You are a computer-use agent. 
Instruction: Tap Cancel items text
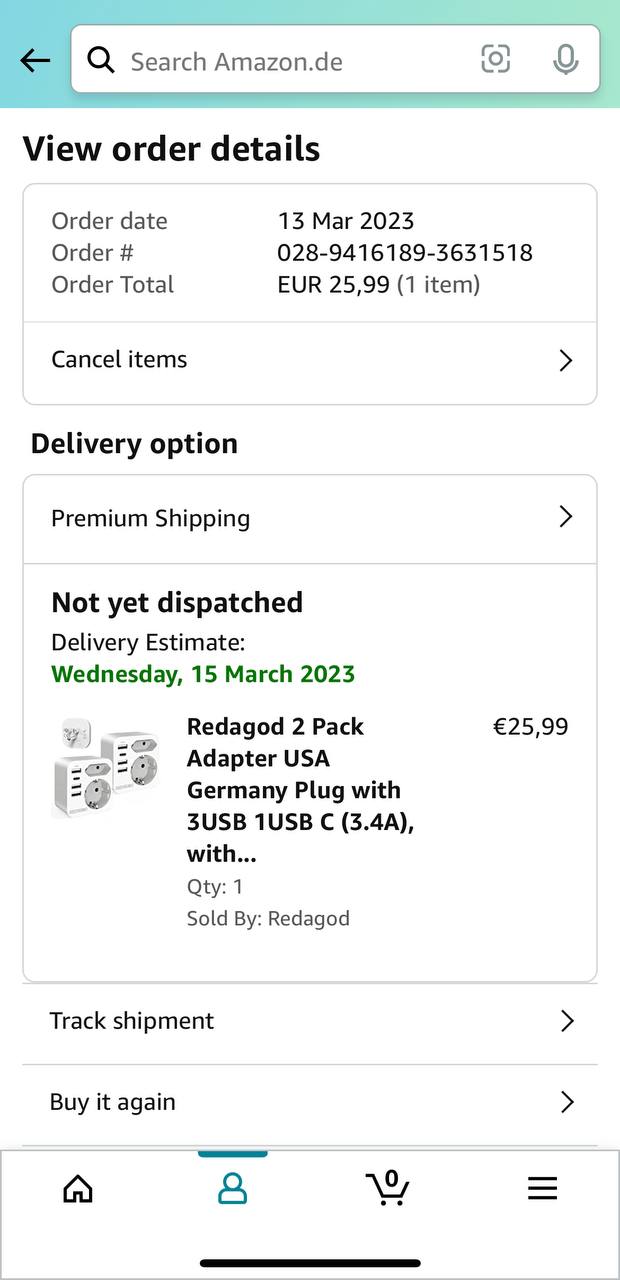(x=119, y=360)
